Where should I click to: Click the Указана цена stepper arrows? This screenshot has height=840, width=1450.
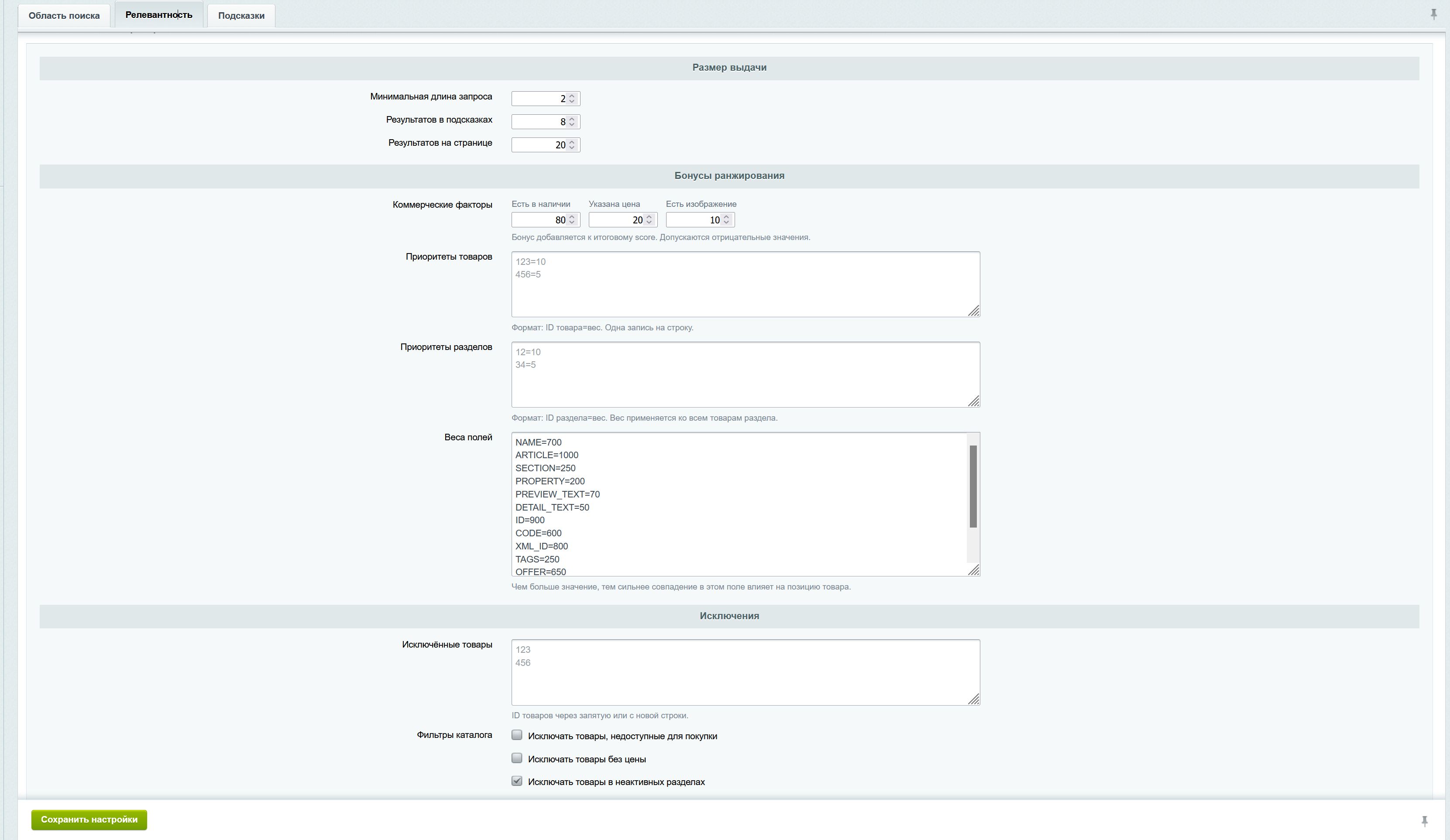click(649, 219)
